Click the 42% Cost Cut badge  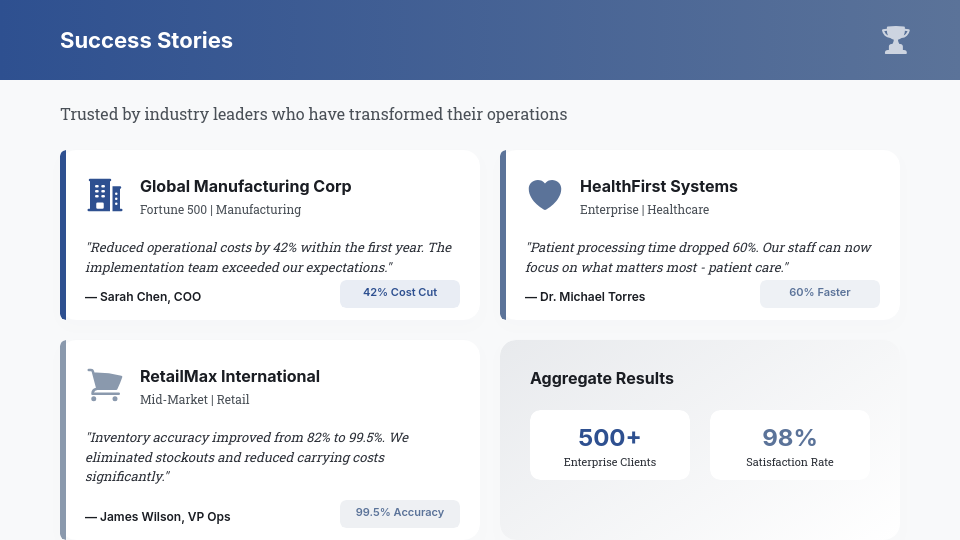pyautogui.click(x=400, y=293)
